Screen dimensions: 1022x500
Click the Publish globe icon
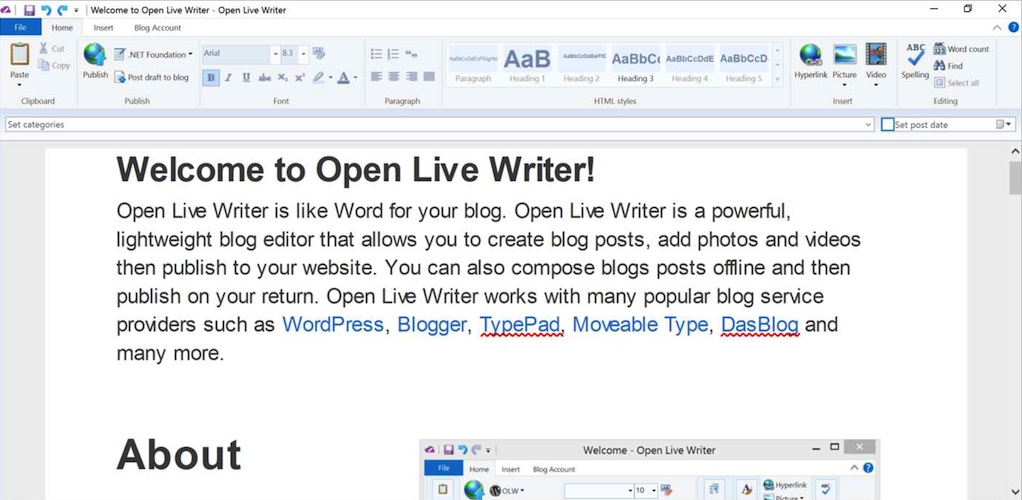click(x=95, y=55)
